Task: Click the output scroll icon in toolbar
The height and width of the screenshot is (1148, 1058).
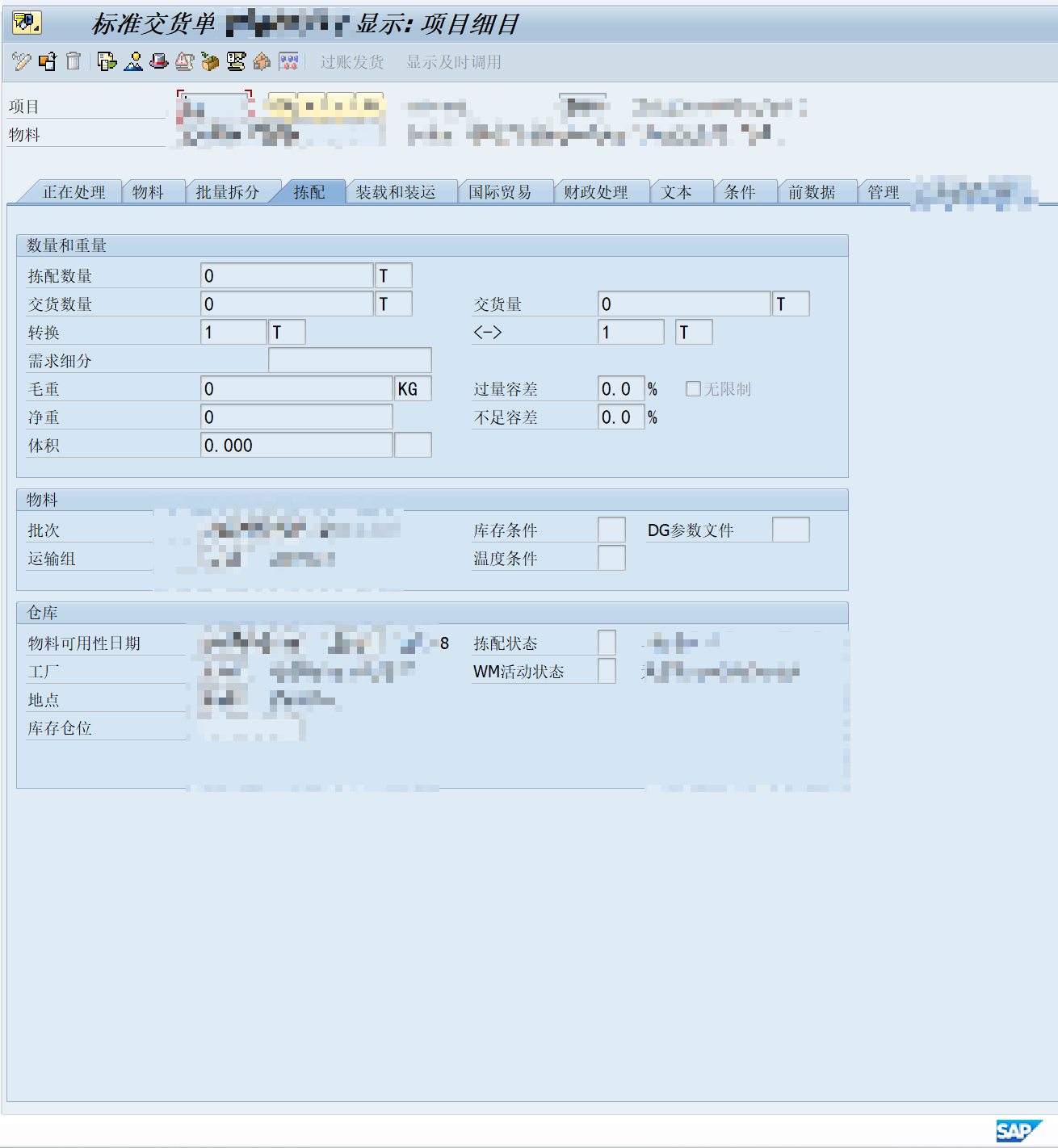Action: point(236,61)
